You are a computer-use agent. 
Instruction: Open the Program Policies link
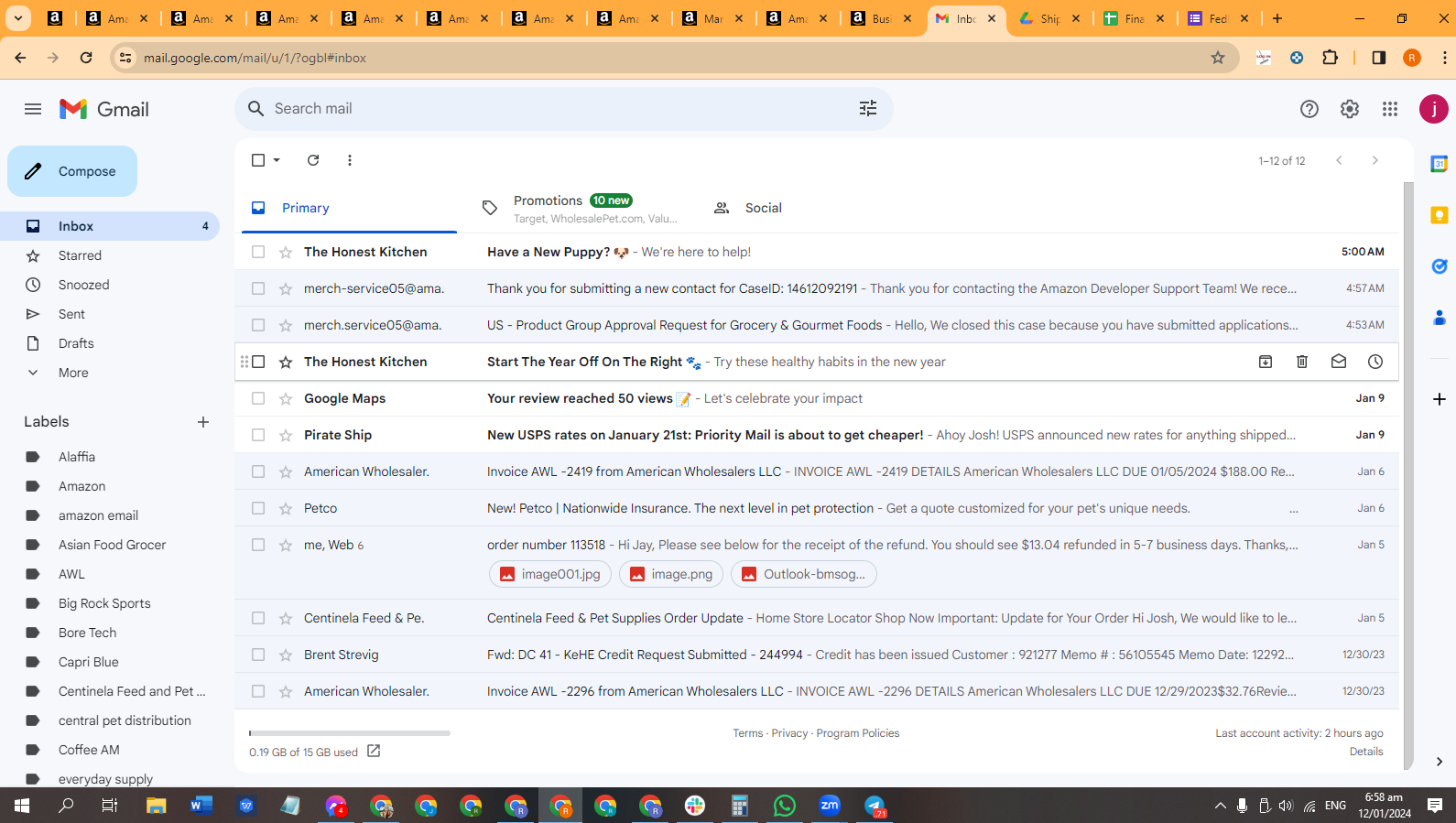pos(858,733)
